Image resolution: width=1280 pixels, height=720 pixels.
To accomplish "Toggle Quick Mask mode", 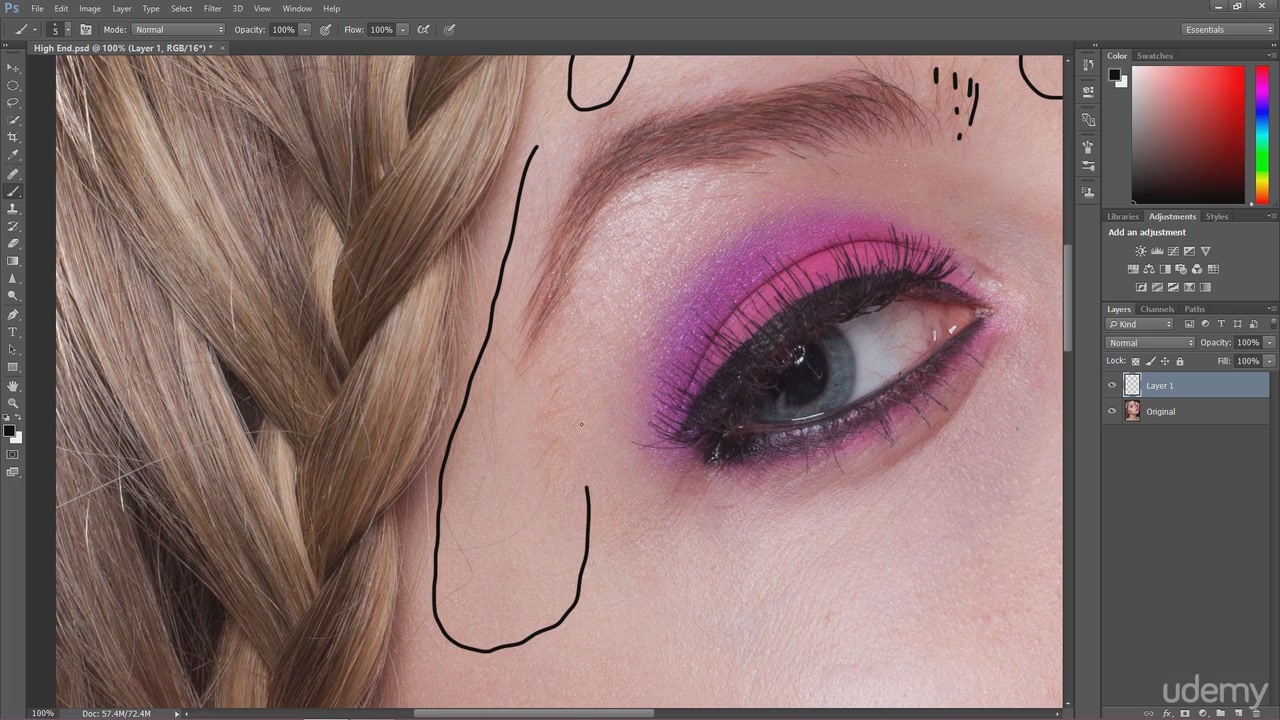I will 13,454.
